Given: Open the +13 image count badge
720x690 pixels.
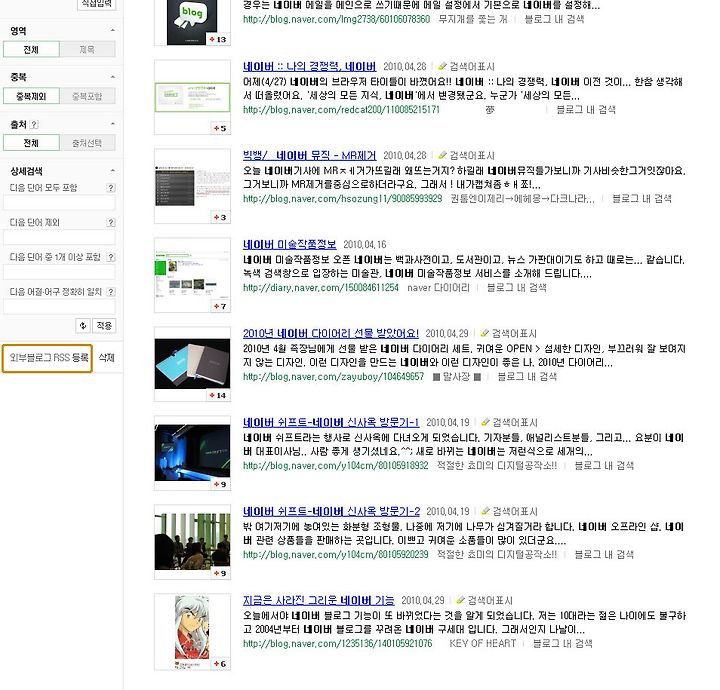Looking at the screenshot, I should tap(218, 39).
